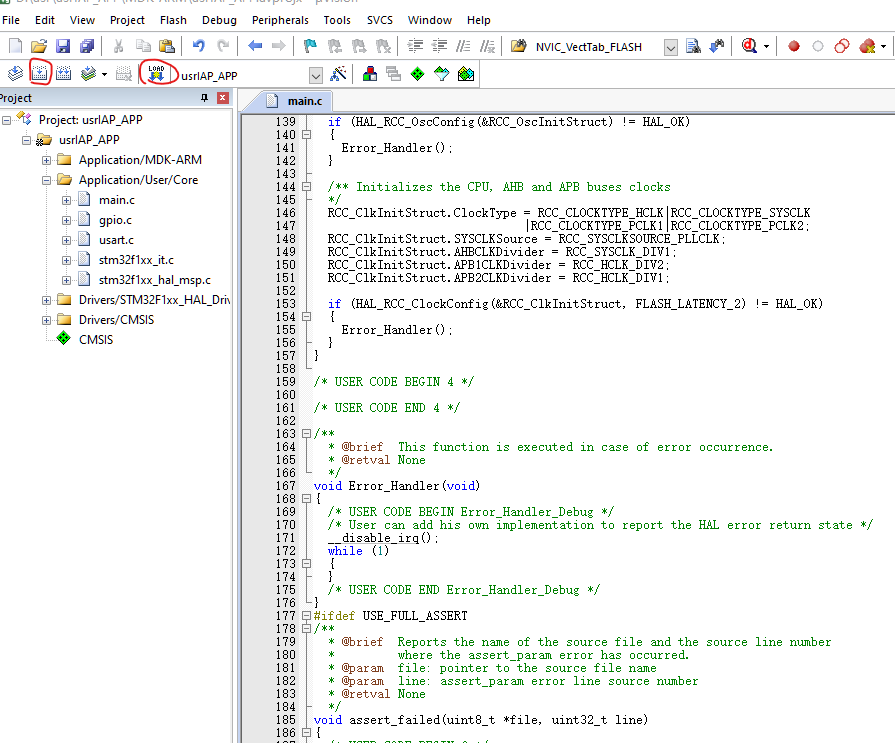Viewport: 895px width, 743px height.
Task: Open Manage Project Items icon
Action: (370, 74)
